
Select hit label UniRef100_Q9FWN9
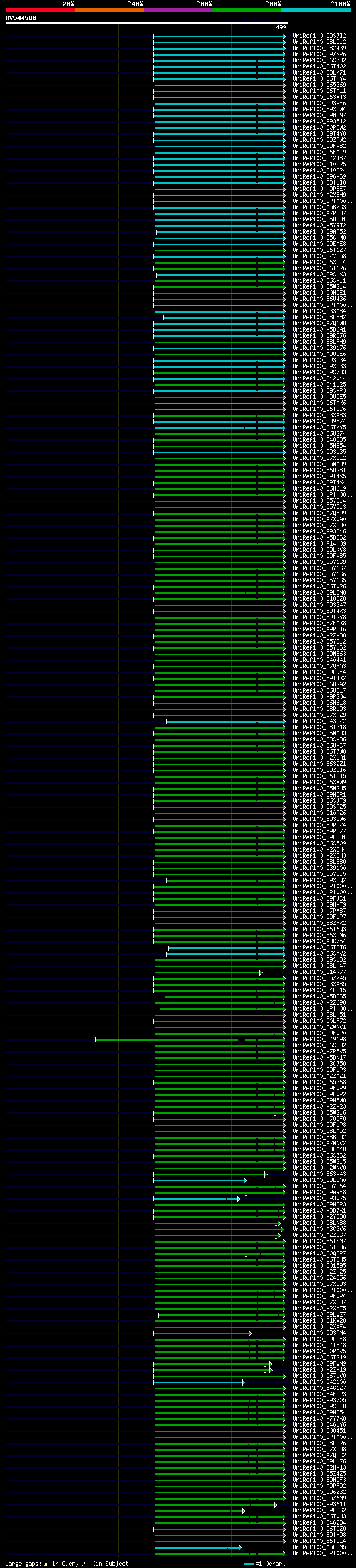tap(319, 1364)
